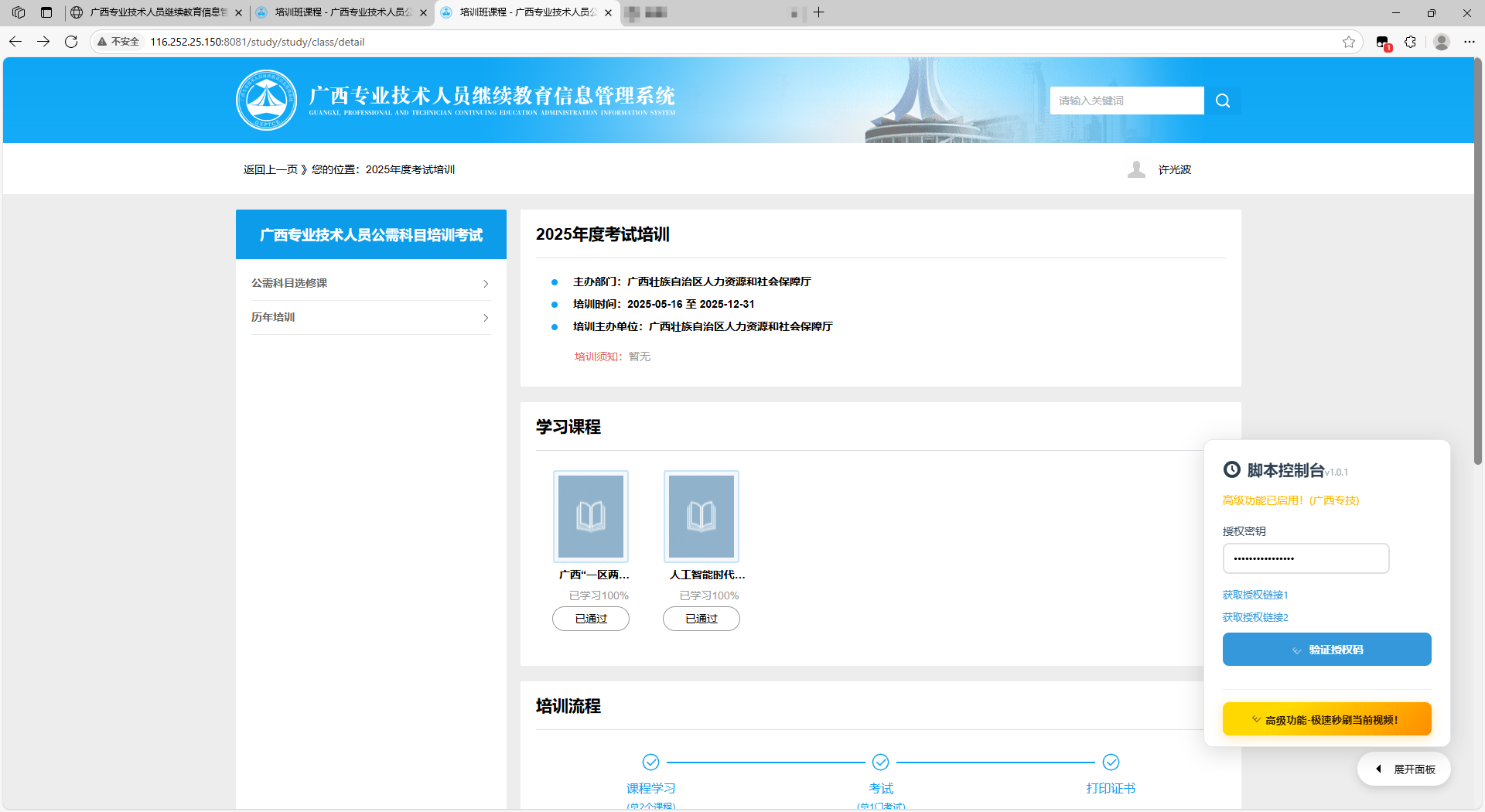Open the first course book thumbnail
This screenshot has width=1485, height=812.
pyautogui.click(x=591, y=516)
